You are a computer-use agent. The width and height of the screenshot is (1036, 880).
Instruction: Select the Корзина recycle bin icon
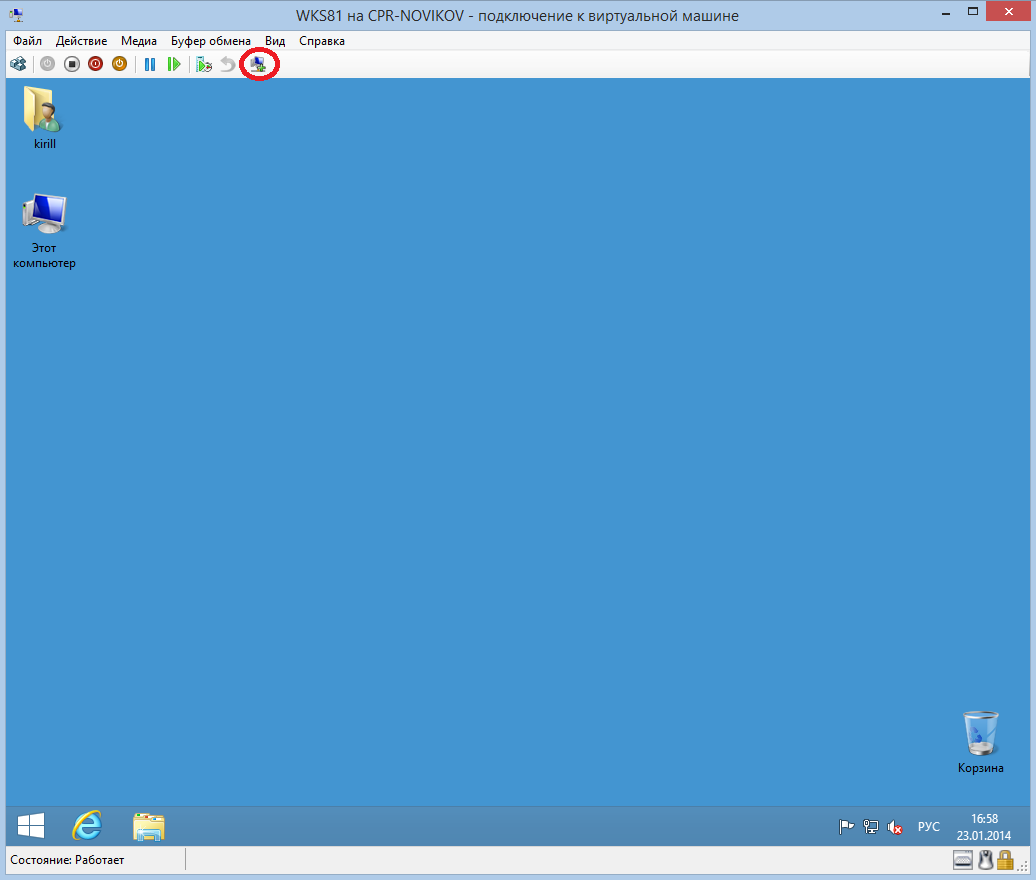(x=980, y=734)
